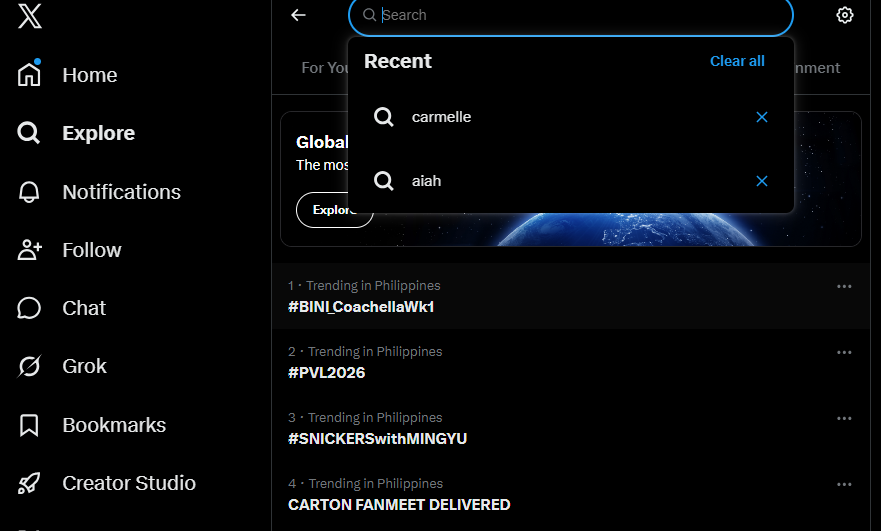The height and width of the screenshot is (531, 881).
Task: Click Clear all recent searches
Action: click(737, 61)
